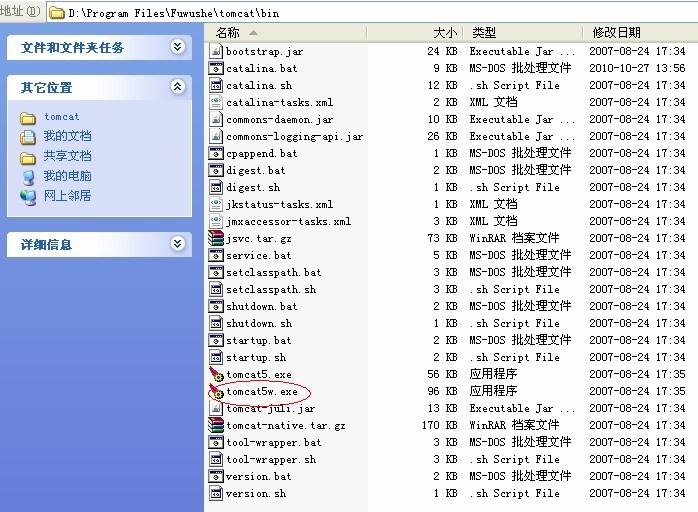
Task: Open 网上邻居 from other places
Action: 66,196
